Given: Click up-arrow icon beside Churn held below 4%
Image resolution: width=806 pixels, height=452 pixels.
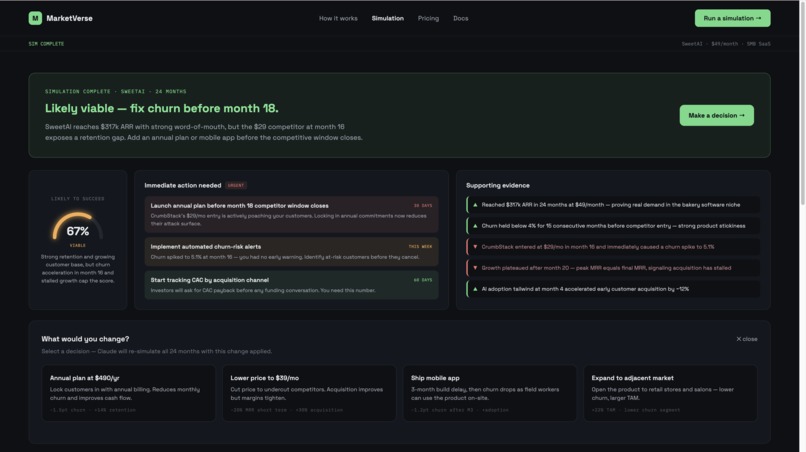Looking at the screenshot, I should [x=475, y=226].
